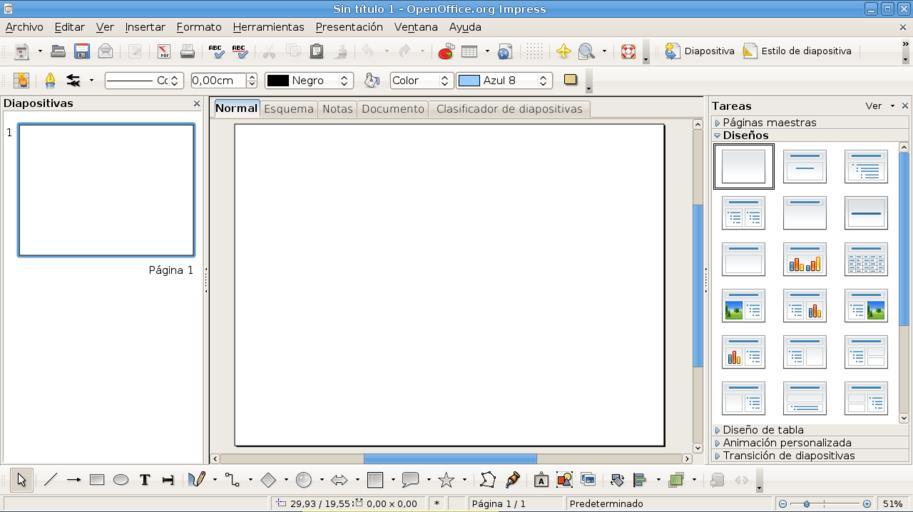Viewport: 913px width, 512px height.
Task: Open the Callouts shapes tool
Action: coord(410,480)
